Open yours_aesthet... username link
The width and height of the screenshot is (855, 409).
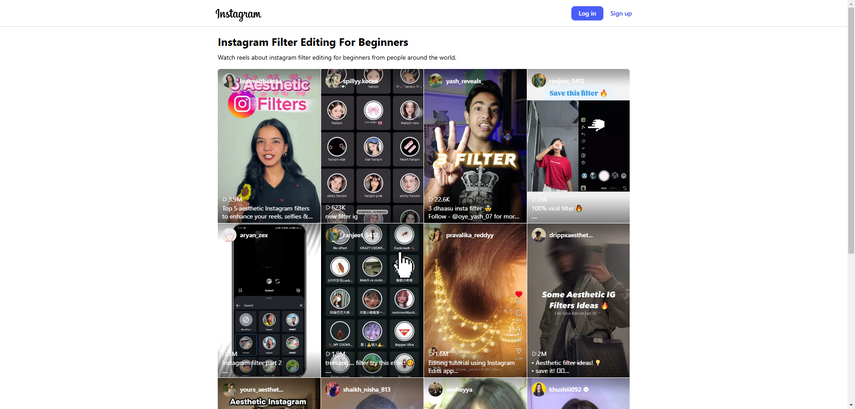[x=261, y=389]
